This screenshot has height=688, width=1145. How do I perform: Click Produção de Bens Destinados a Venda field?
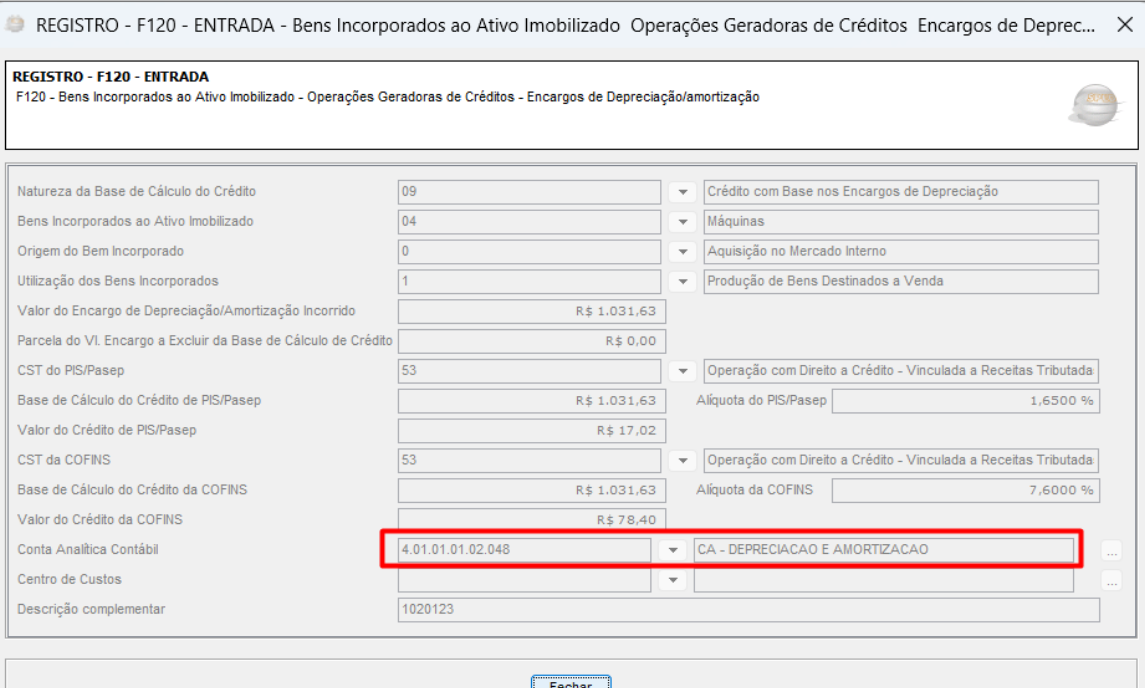coord(900,282)
